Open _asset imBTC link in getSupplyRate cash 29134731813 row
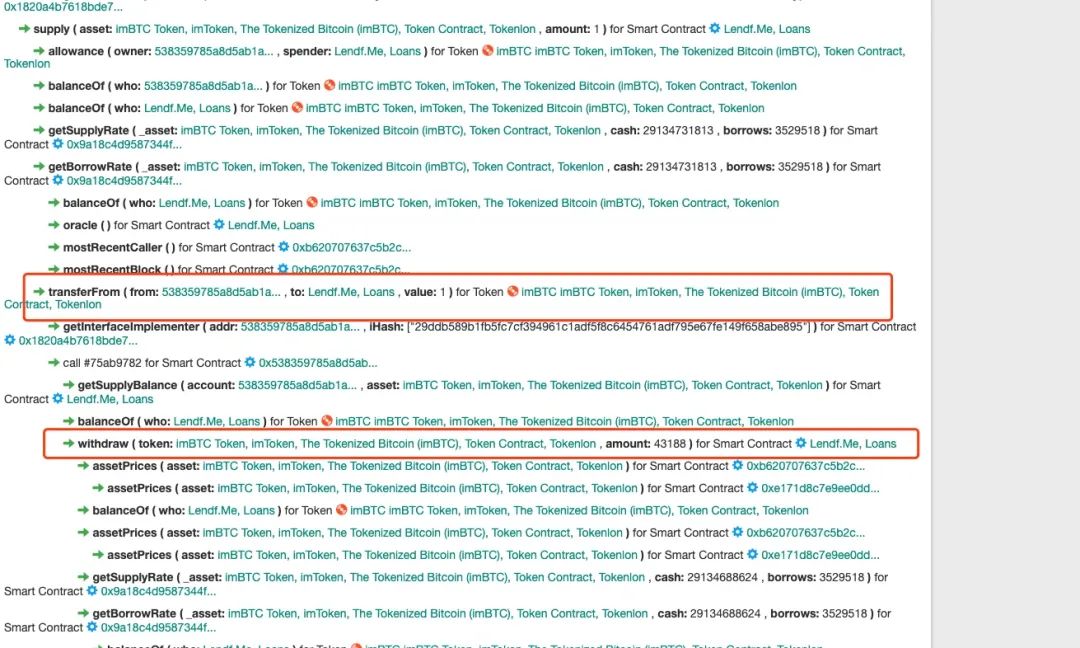The height and width of the screenshot is (648, 1080). coord(391,130)
